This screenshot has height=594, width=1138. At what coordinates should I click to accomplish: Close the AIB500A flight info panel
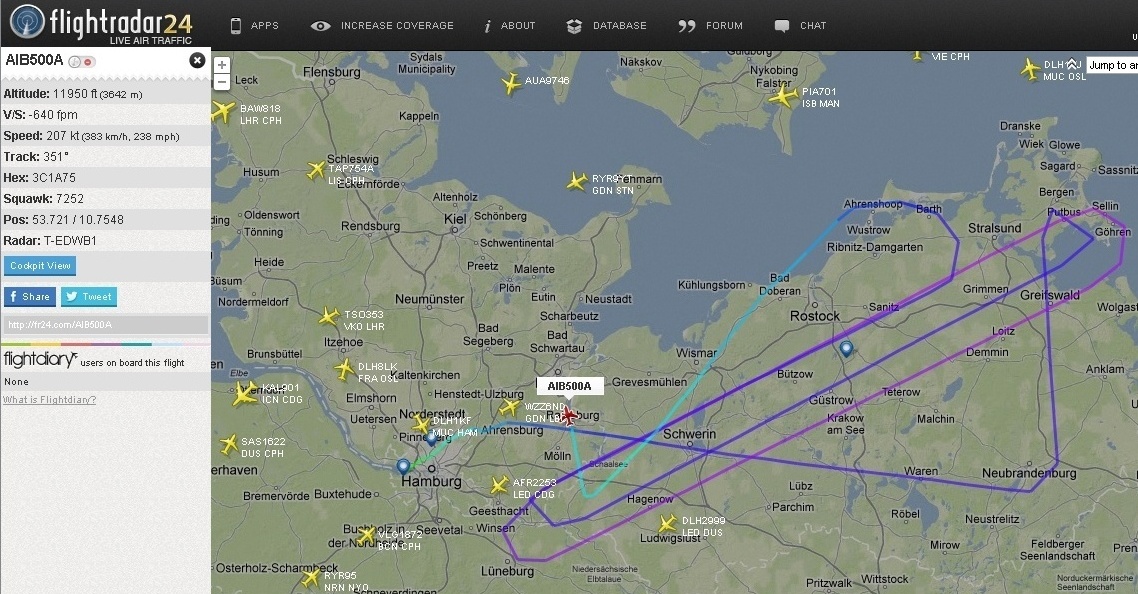click(x=197, y=60)
